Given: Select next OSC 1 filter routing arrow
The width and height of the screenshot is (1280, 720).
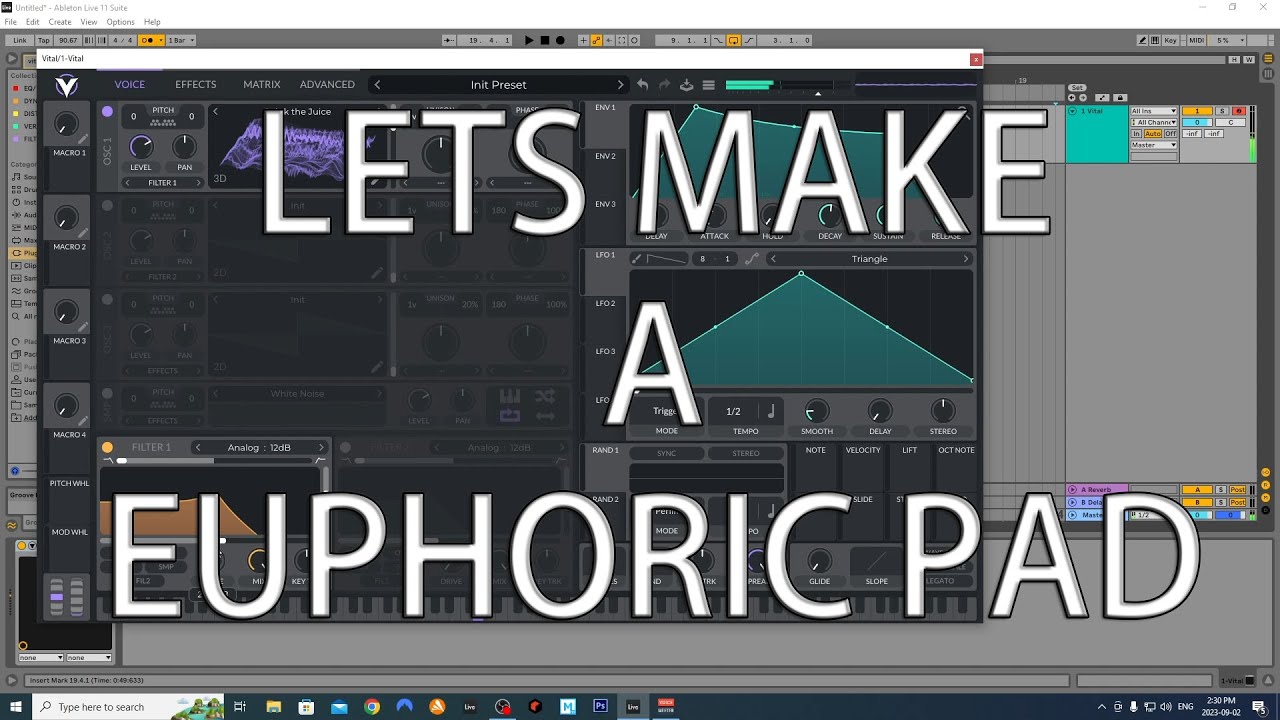Looking at the screenshot, I should pos(198,183).
